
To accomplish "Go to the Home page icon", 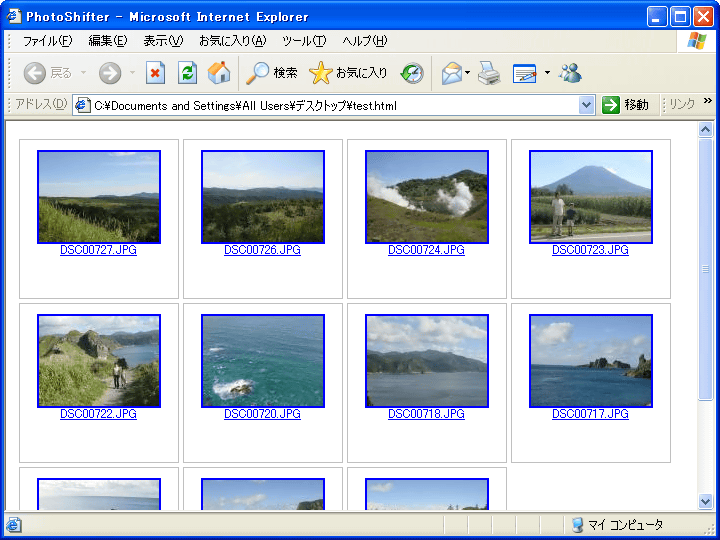I will coord(219,73).
